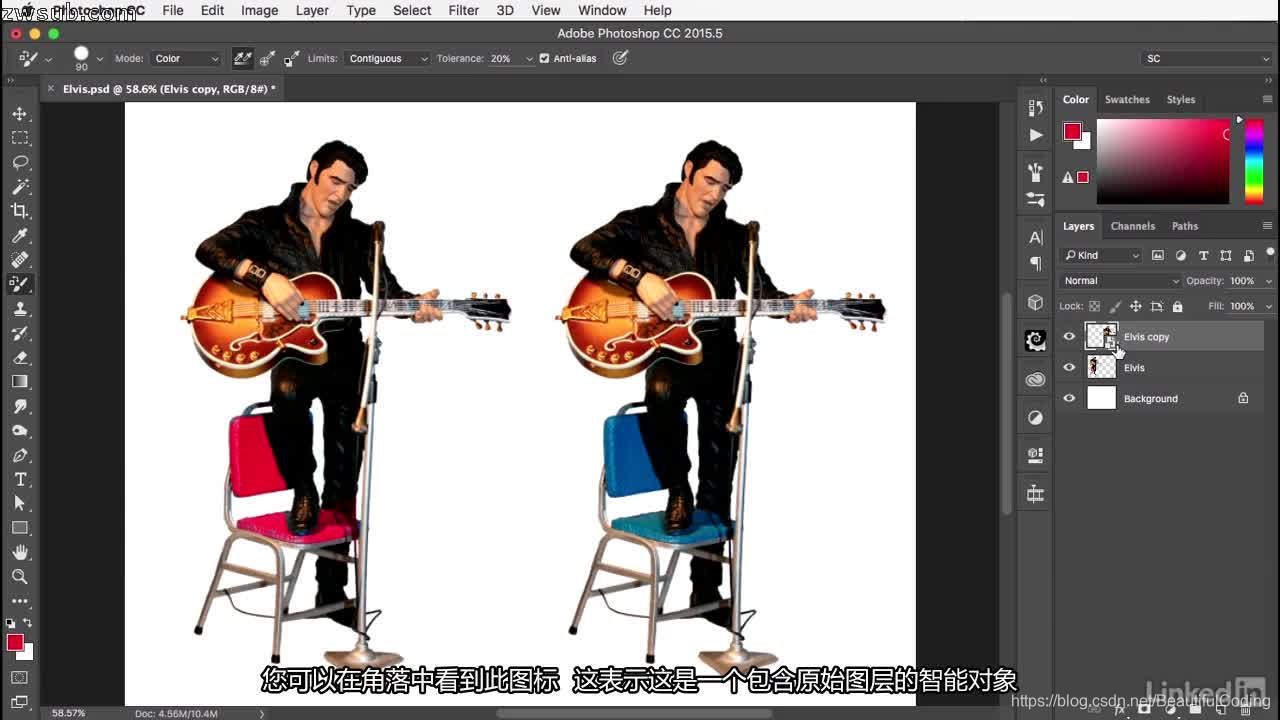Enable Sampling Continuous option
The image size is (1280, 720).
click(x=242, y=58)
